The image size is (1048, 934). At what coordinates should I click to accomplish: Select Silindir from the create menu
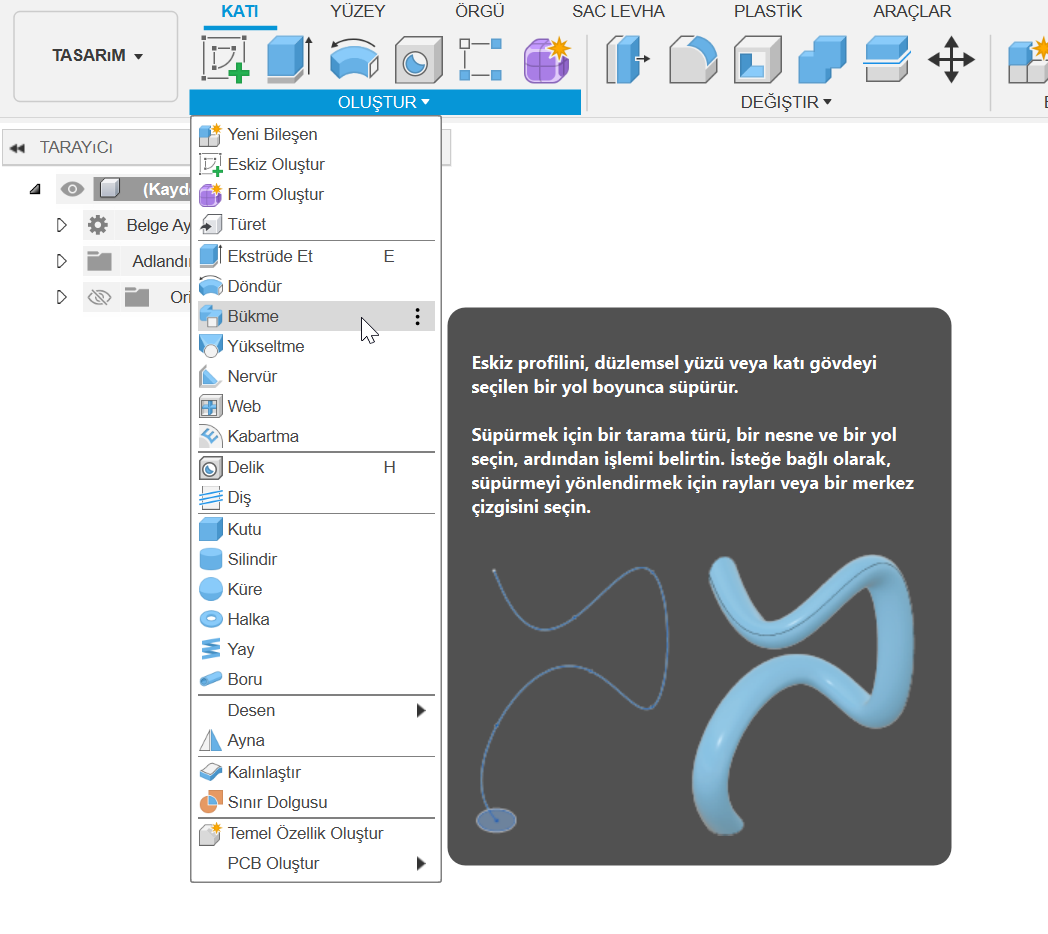(252, 559)
